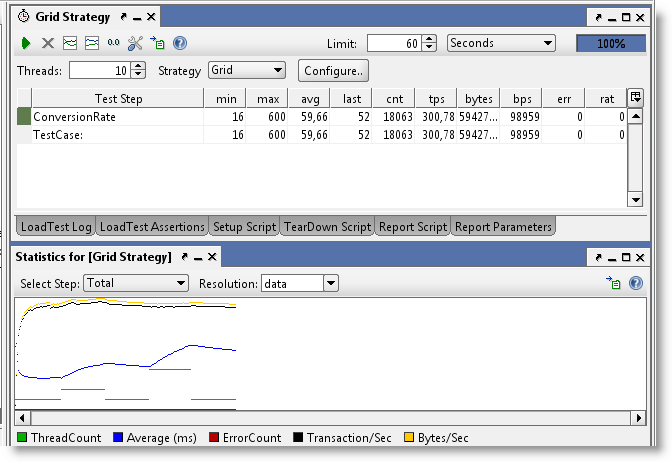Open the Report Parameters tab
Image resolution: width=672 pixels, height=462 pixels.
[x=503, y=226]
